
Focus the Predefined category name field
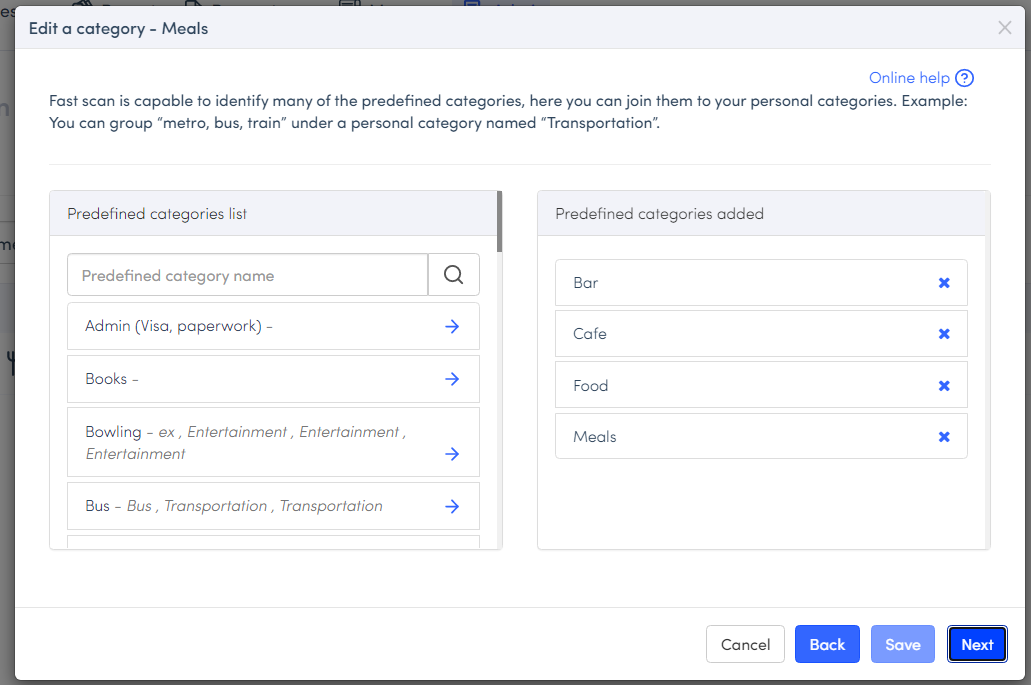click(x=247, y=275)
